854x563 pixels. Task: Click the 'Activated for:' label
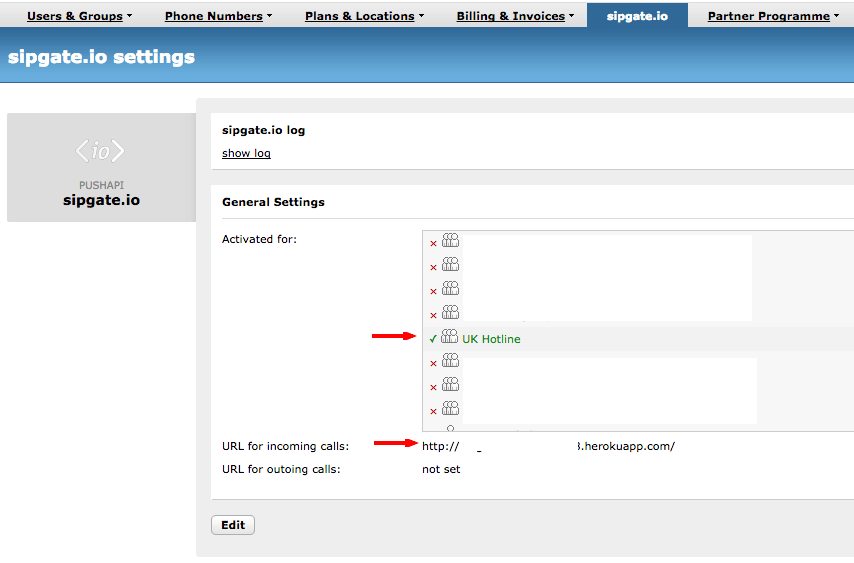(x=259, y=239)
